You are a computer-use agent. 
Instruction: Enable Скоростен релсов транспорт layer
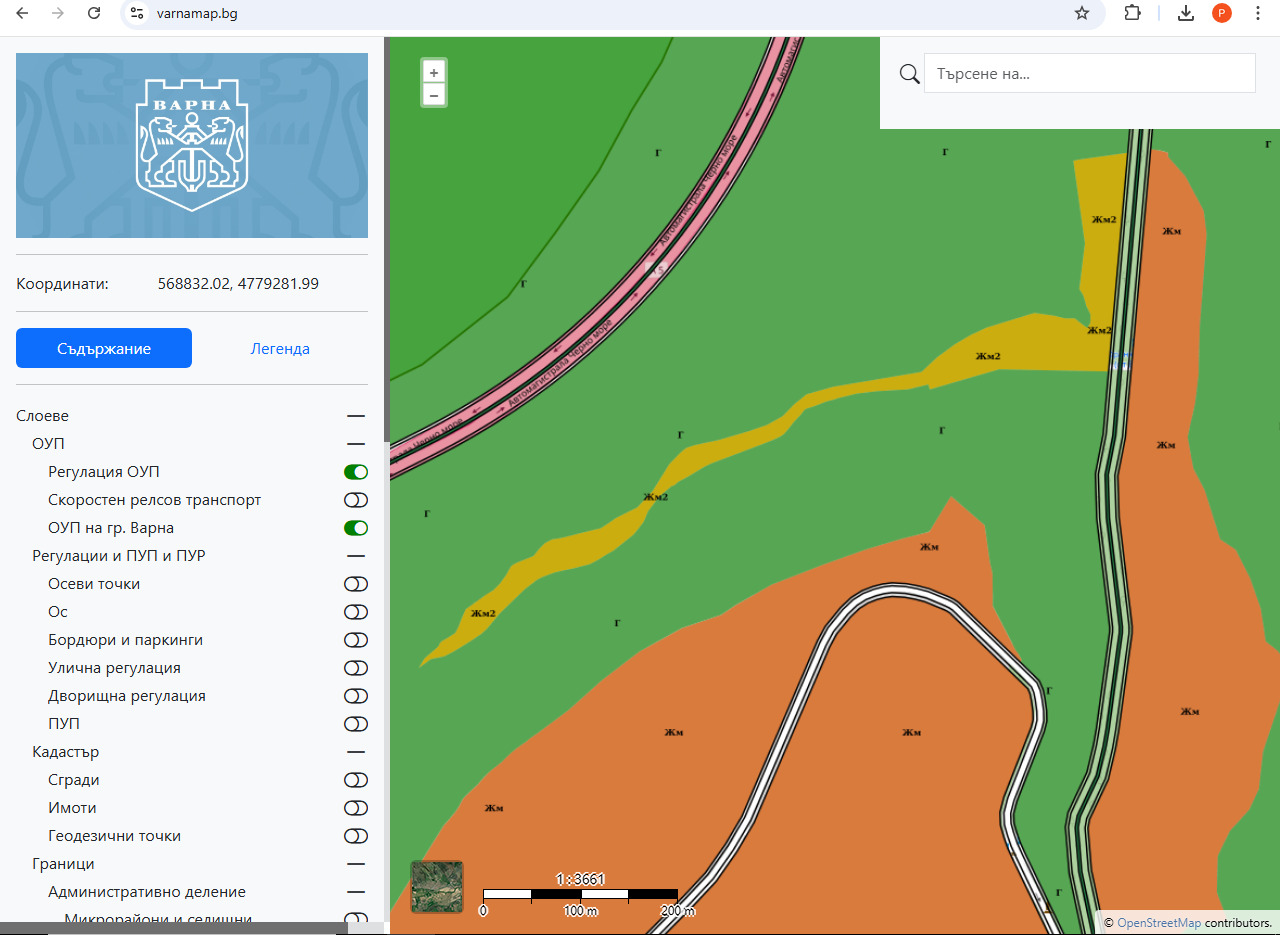355,500
